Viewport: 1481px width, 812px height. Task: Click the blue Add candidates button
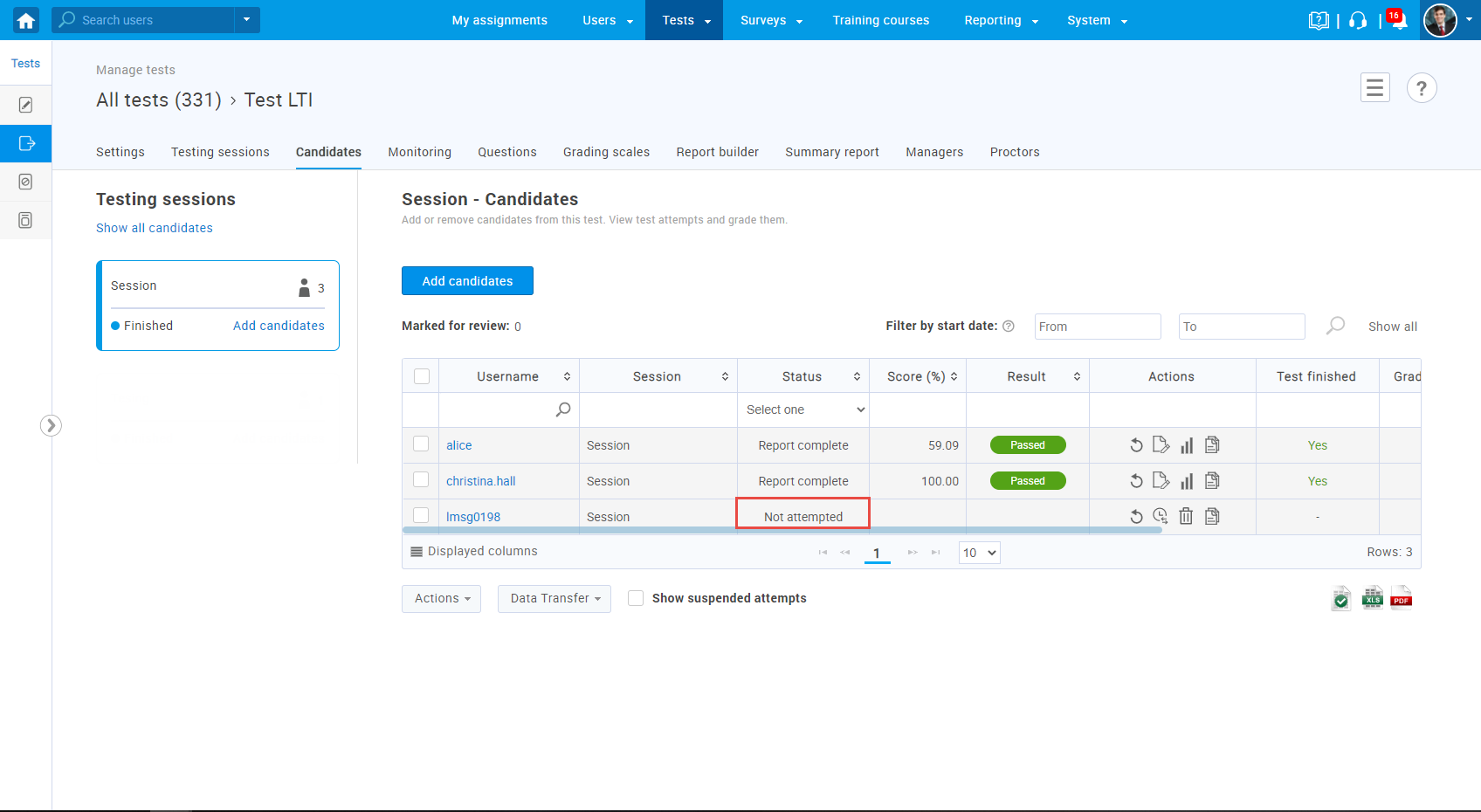467,281
